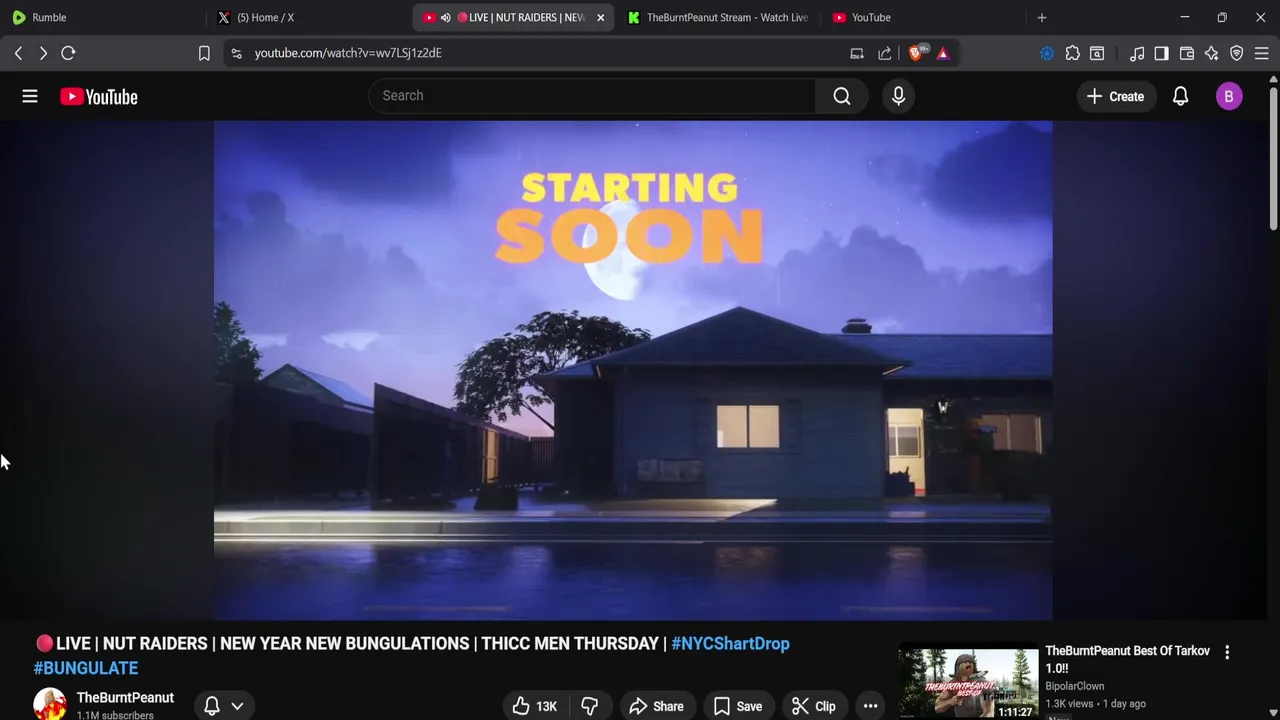
Task: Create a clip with the Clip button
Action: point(814,706)
